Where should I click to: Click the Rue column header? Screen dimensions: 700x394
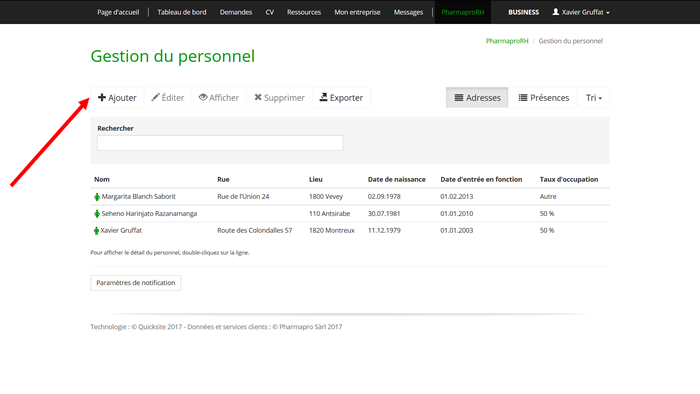point(223,179)
